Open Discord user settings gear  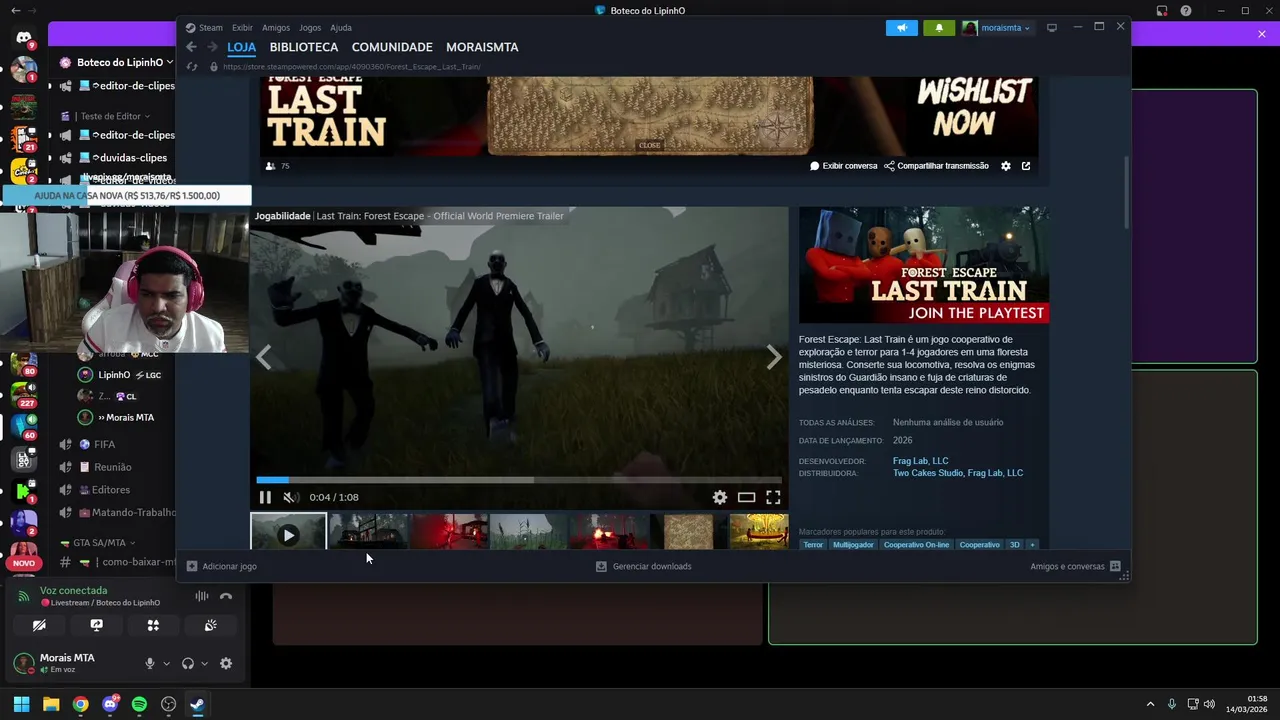[x=226, y=663]
